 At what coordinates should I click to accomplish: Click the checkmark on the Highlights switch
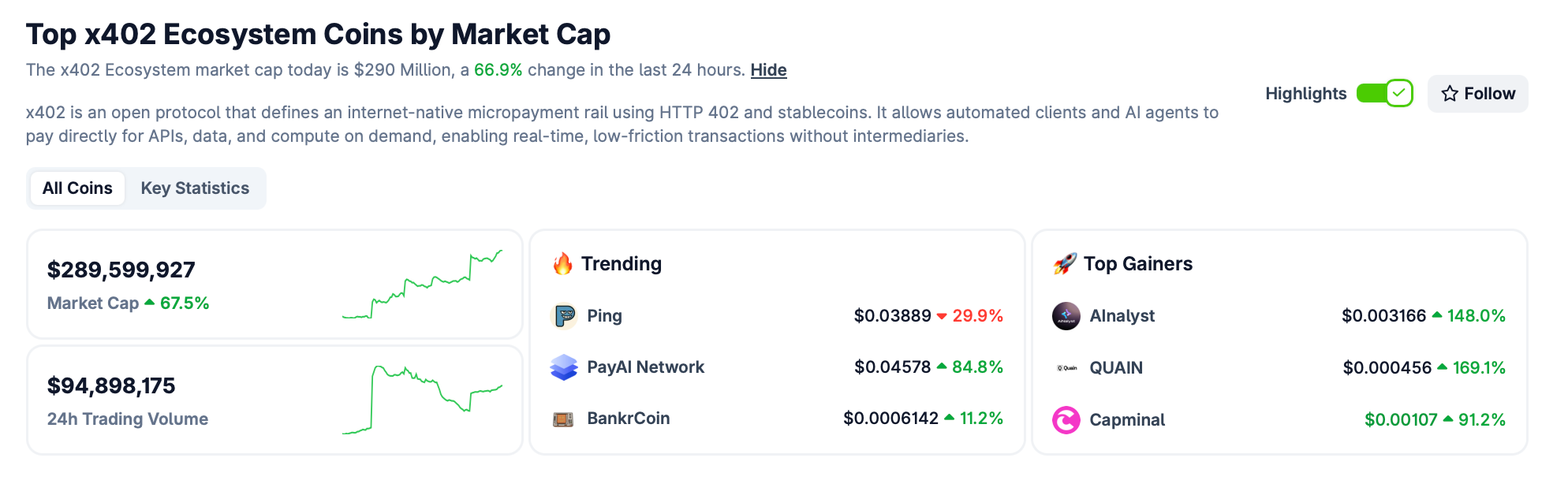point(1398,93)
